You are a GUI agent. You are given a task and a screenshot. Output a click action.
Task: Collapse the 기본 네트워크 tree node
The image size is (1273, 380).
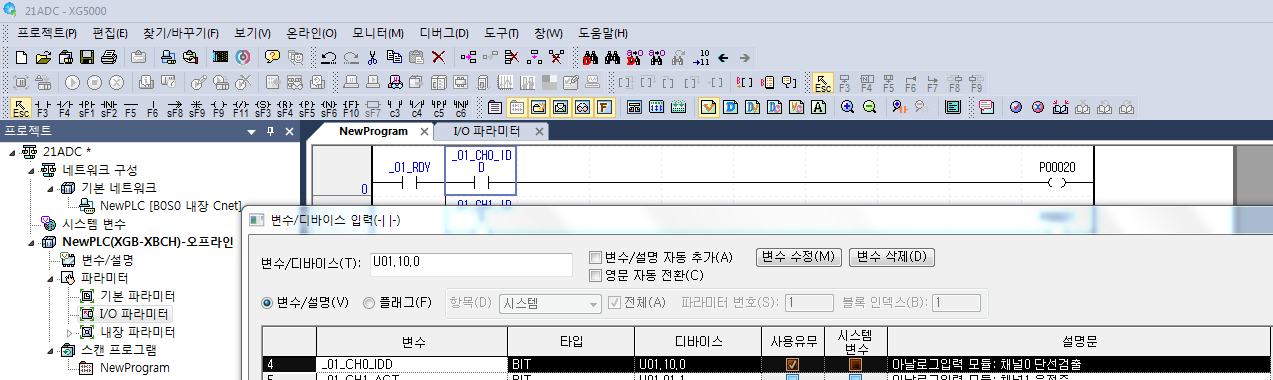(50, 188)
